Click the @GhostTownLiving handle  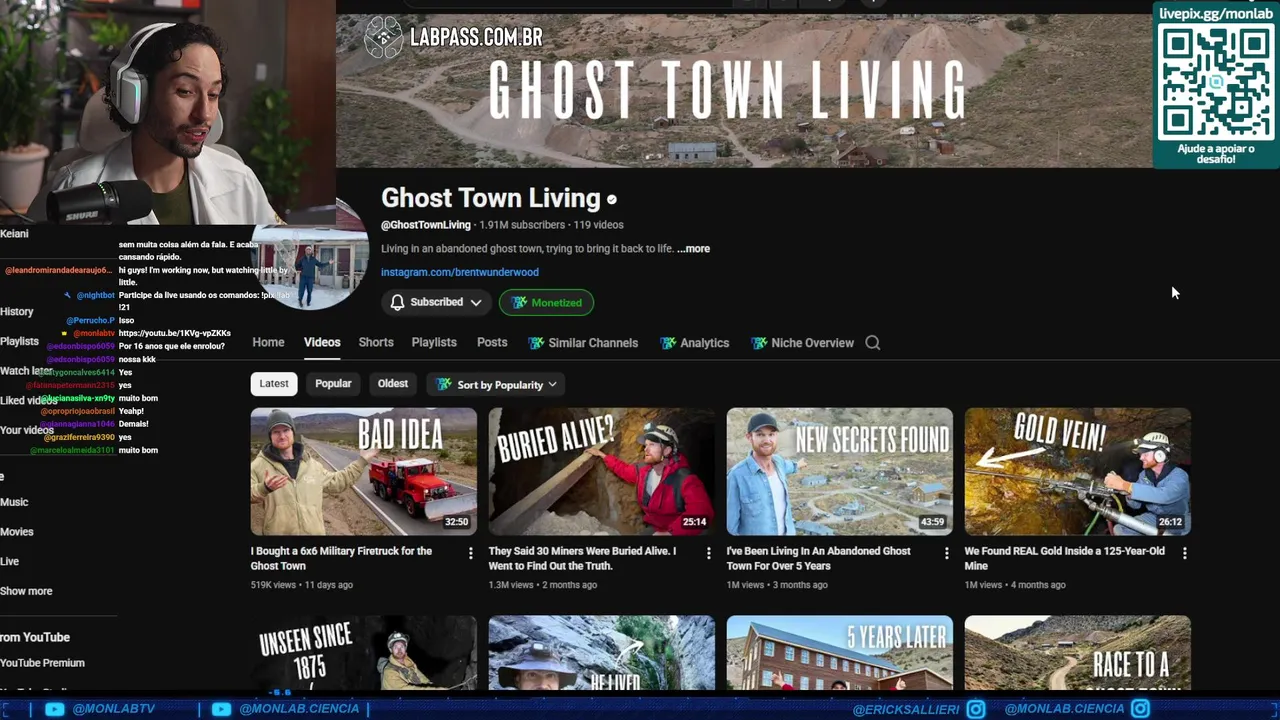tap(426, 225)
